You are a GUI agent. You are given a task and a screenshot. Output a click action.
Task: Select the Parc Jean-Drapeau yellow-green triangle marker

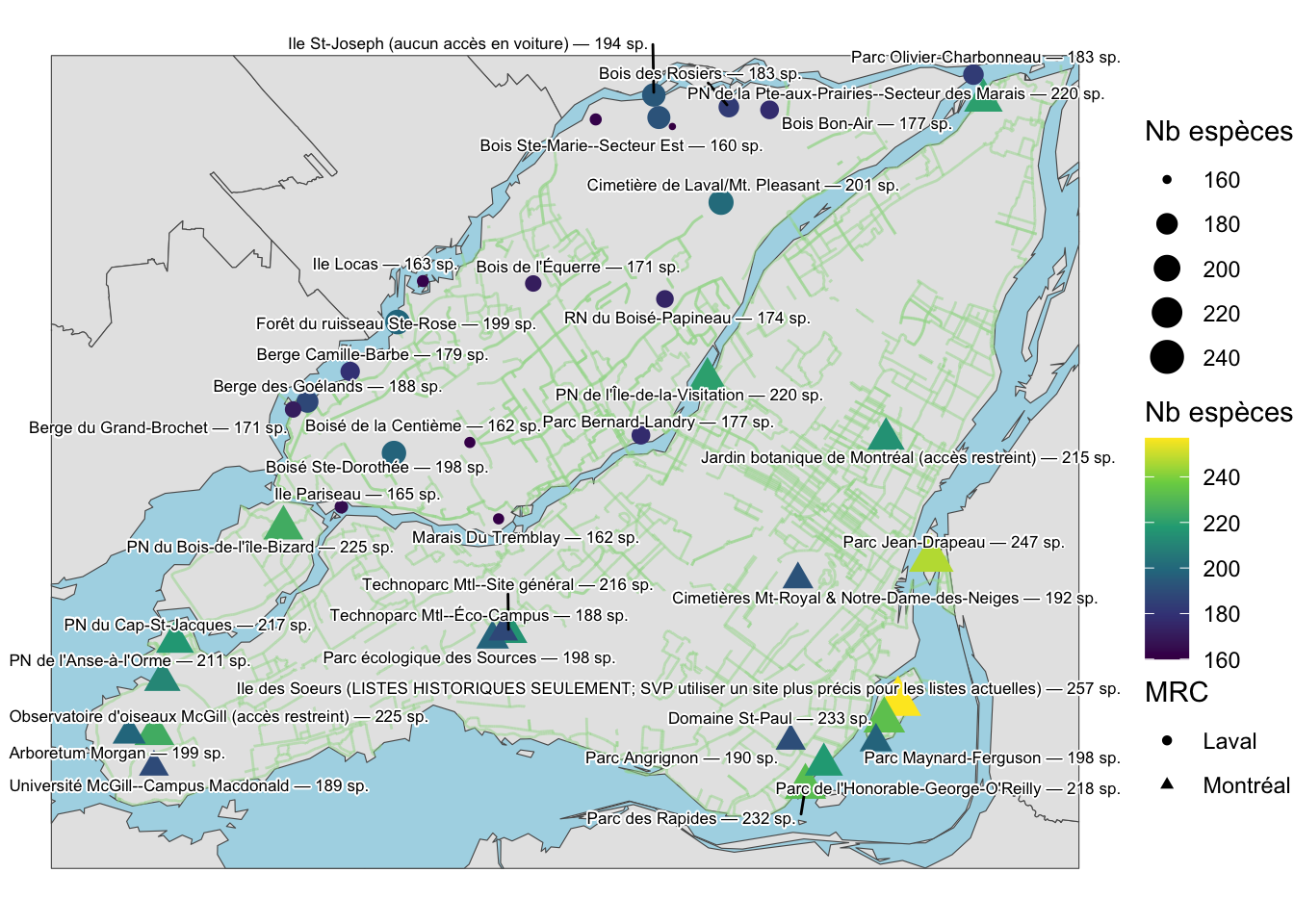pos(931,559)
